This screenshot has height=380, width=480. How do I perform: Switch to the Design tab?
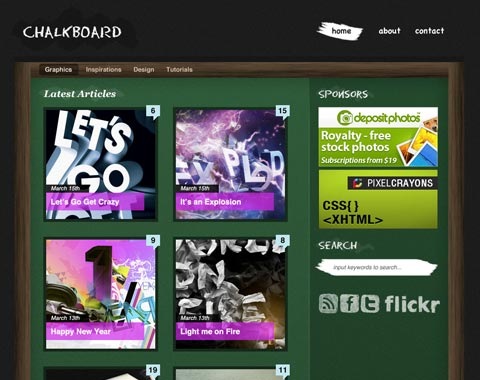coord(144,70)
